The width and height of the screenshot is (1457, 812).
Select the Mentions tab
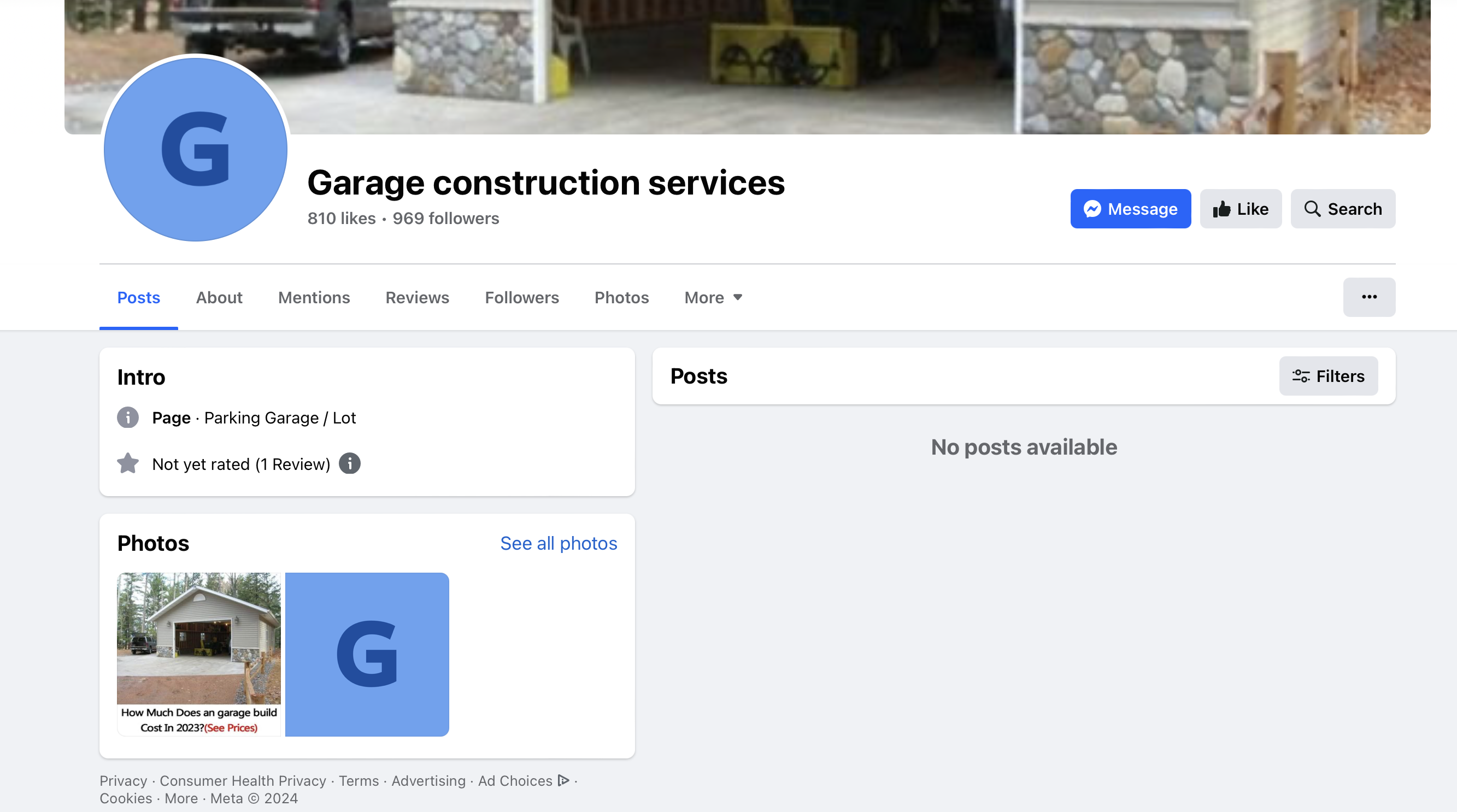[x=314, y=297]
